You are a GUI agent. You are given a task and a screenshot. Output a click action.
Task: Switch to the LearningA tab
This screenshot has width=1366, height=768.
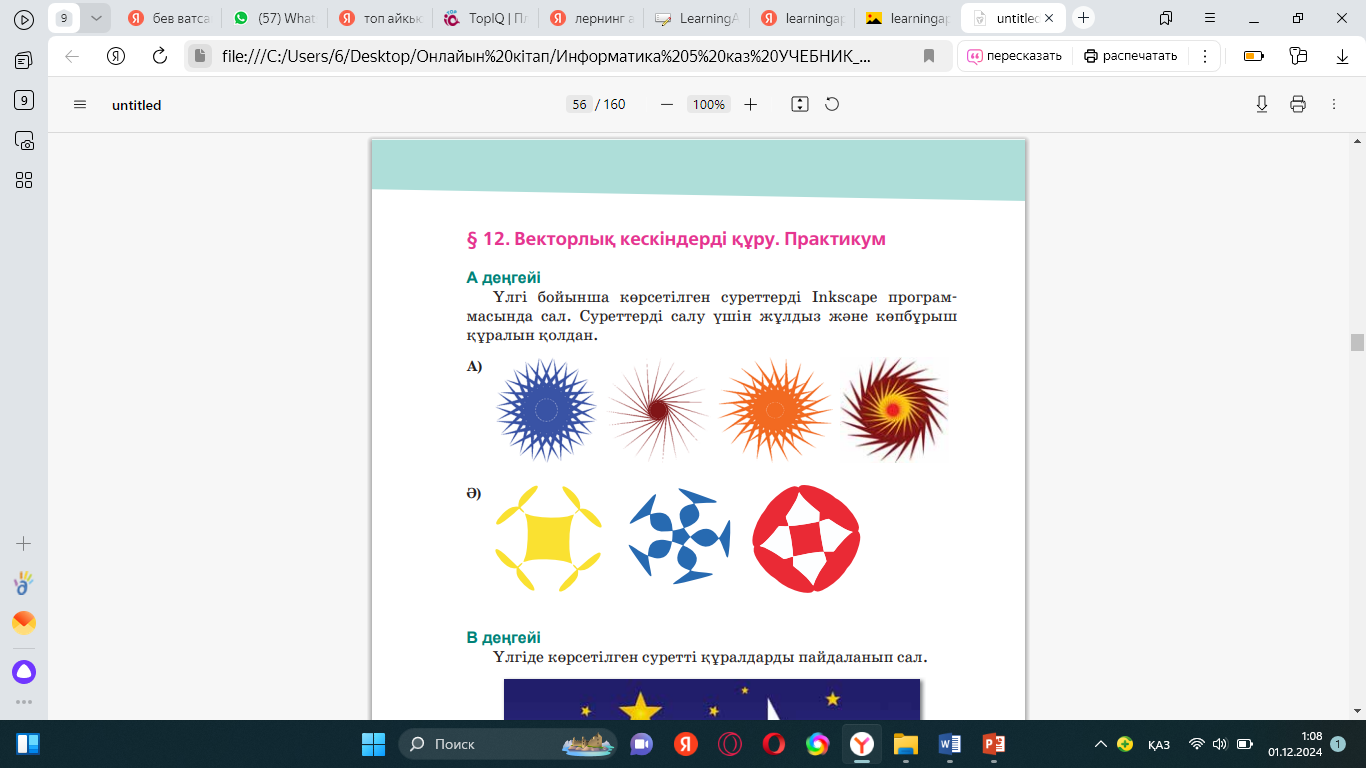(x=697, y=18)
